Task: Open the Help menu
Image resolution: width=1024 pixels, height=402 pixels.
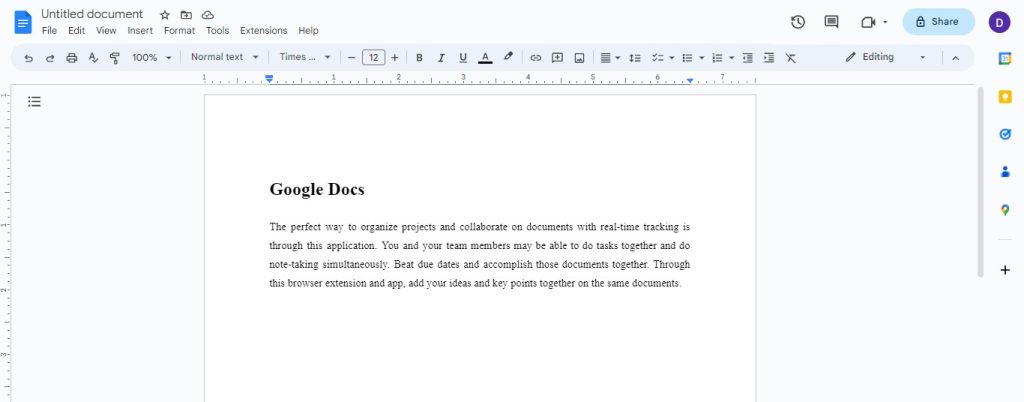Action: (308, 31)
